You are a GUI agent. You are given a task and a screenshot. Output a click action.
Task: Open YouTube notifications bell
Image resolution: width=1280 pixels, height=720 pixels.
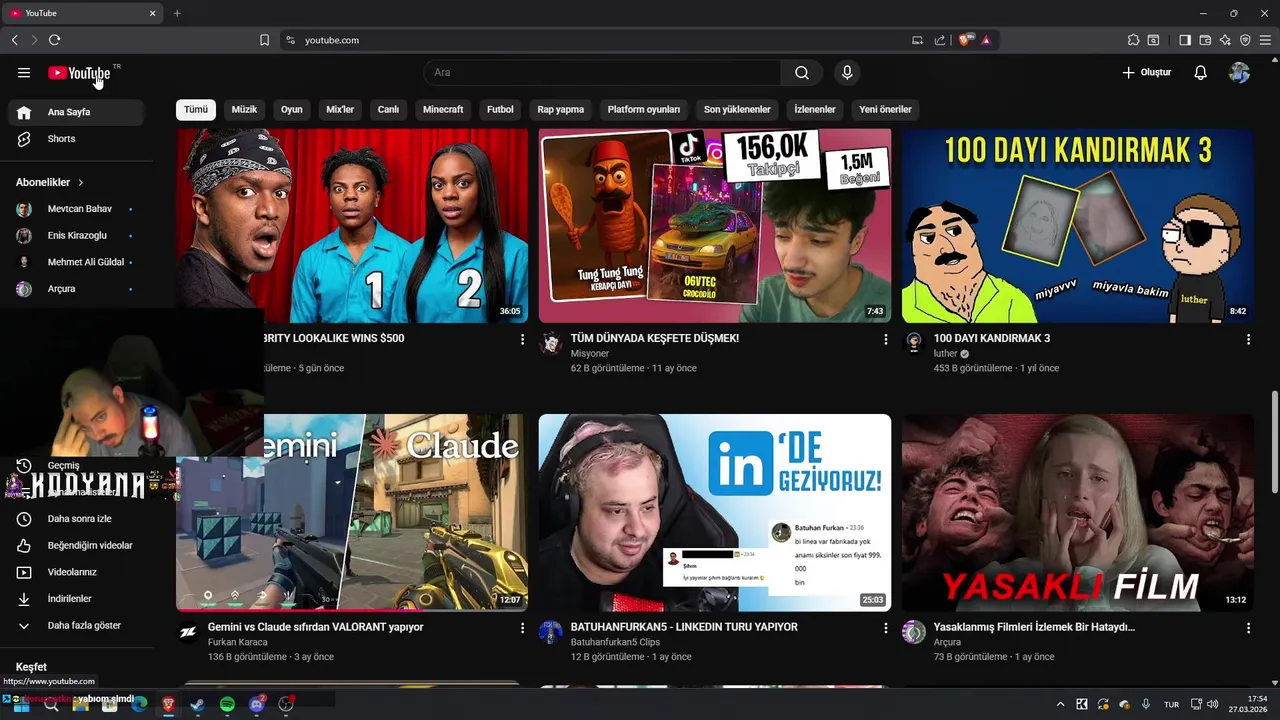(x=1201, y=72)
